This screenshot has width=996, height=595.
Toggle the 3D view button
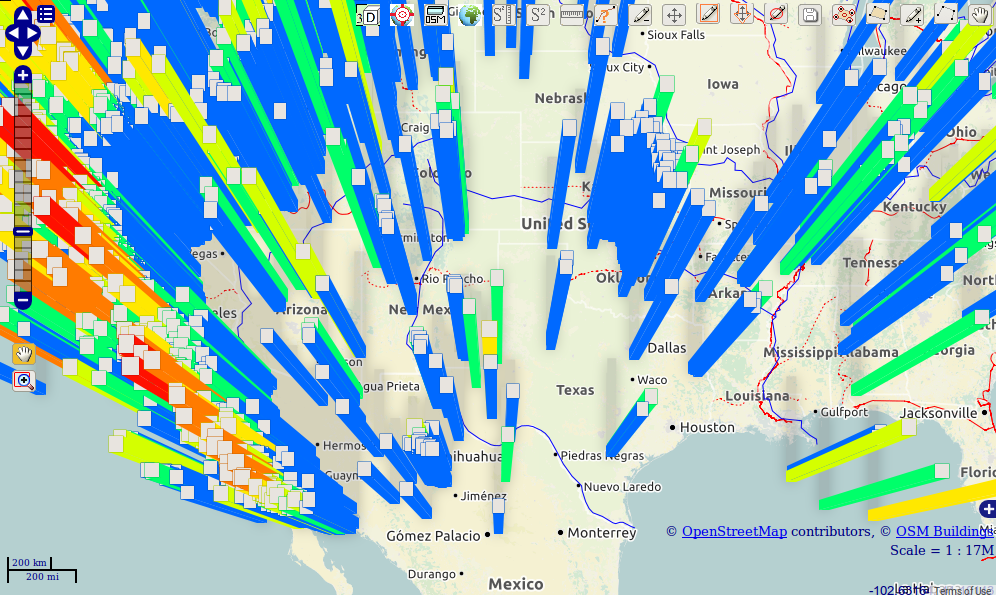(x=368, y=15)
